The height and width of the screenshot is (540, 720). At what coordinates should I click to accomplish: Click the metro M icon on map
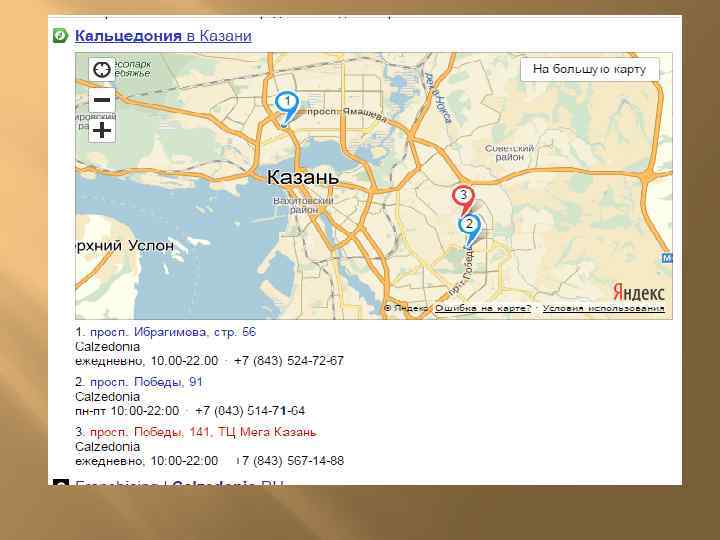tap(667, 258)
